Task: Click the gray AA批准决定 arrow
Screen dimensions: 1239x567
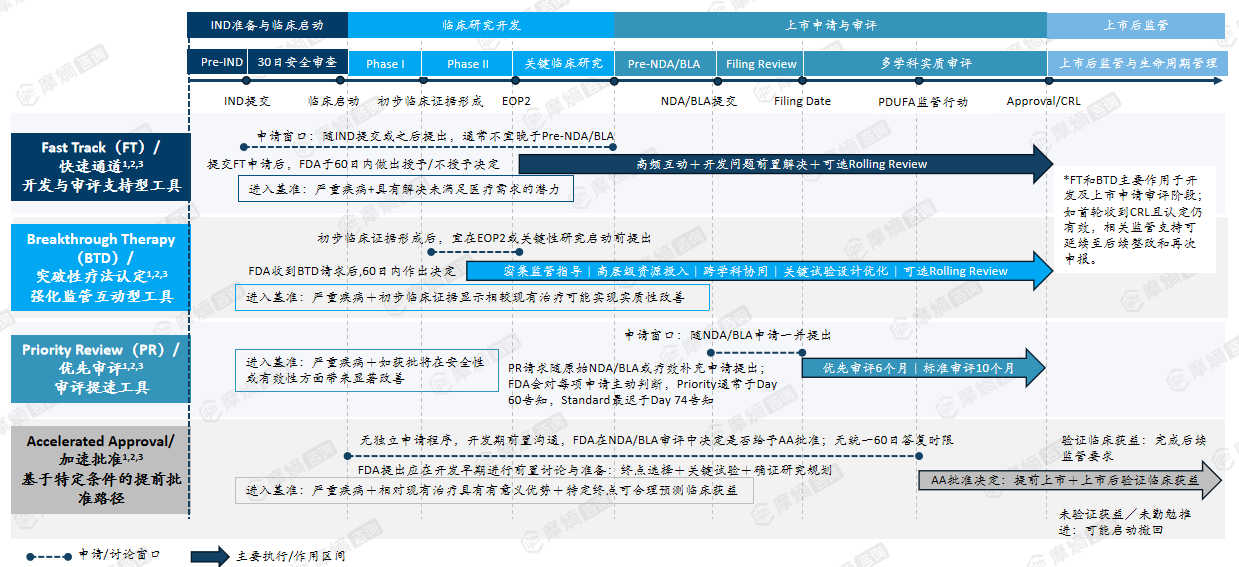Action: pos(1070,480)
